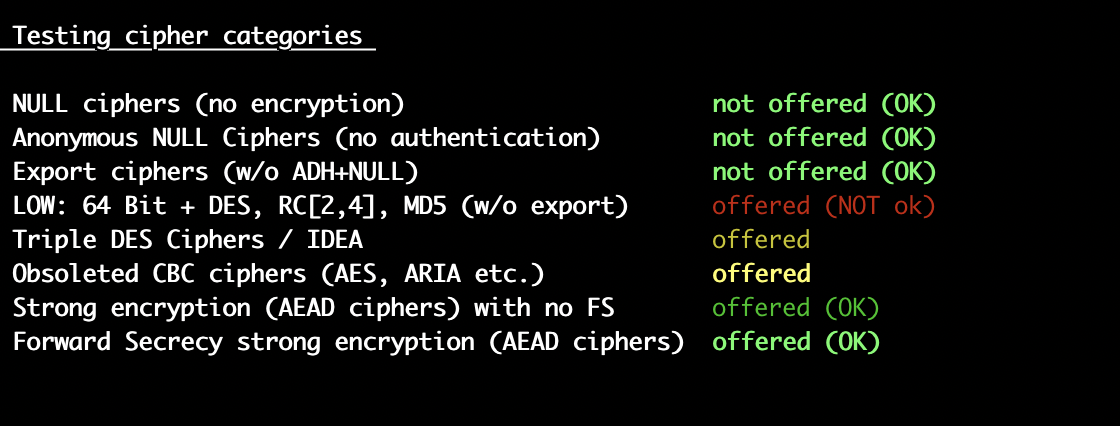Image resolution: width=1120 pixels, height=426 pixels.
Task: Click the word 'IDEA' in Triple DES line
Action: point(335,240)
